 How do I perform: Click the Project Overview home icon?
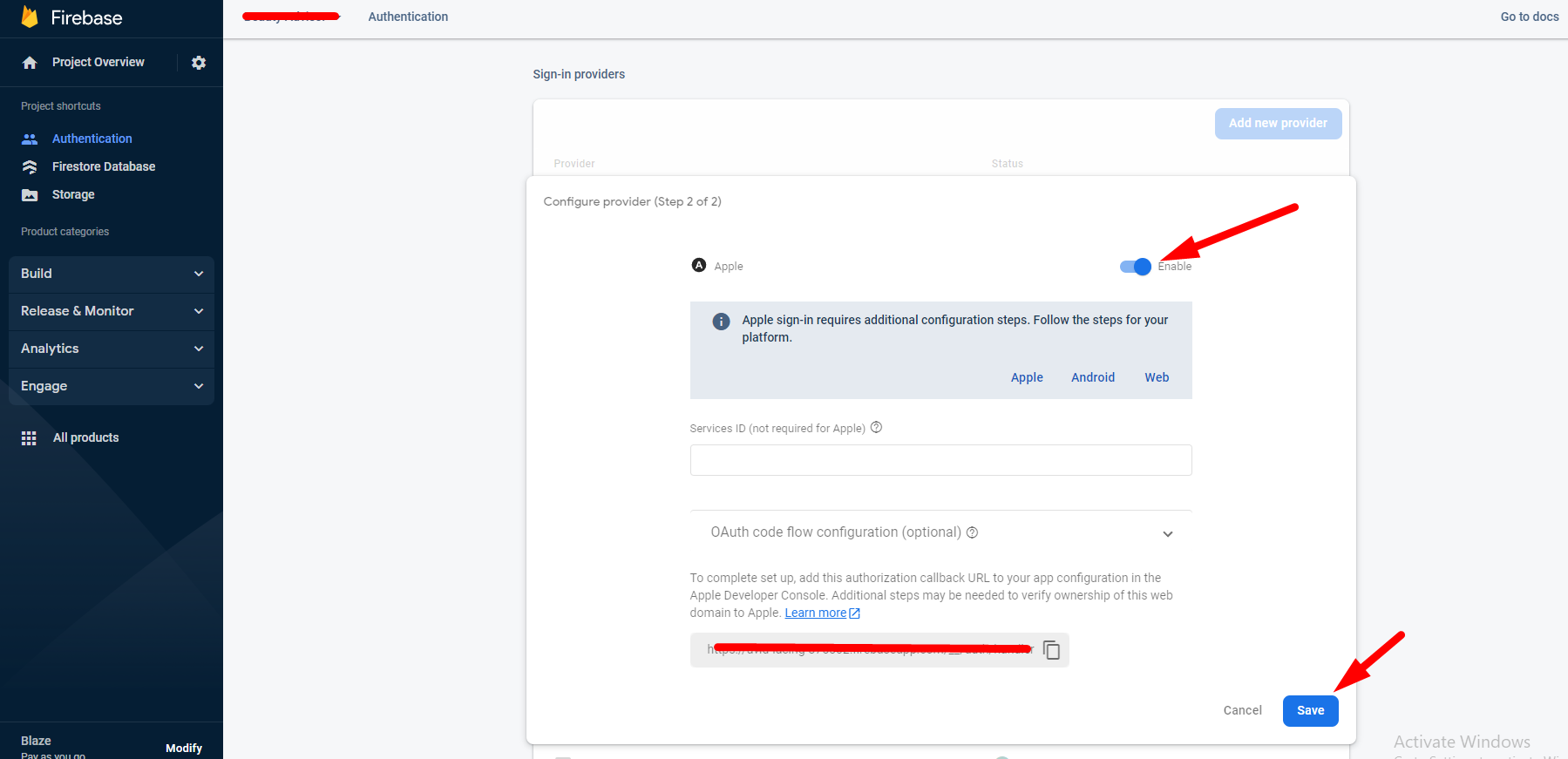point(30,63)
